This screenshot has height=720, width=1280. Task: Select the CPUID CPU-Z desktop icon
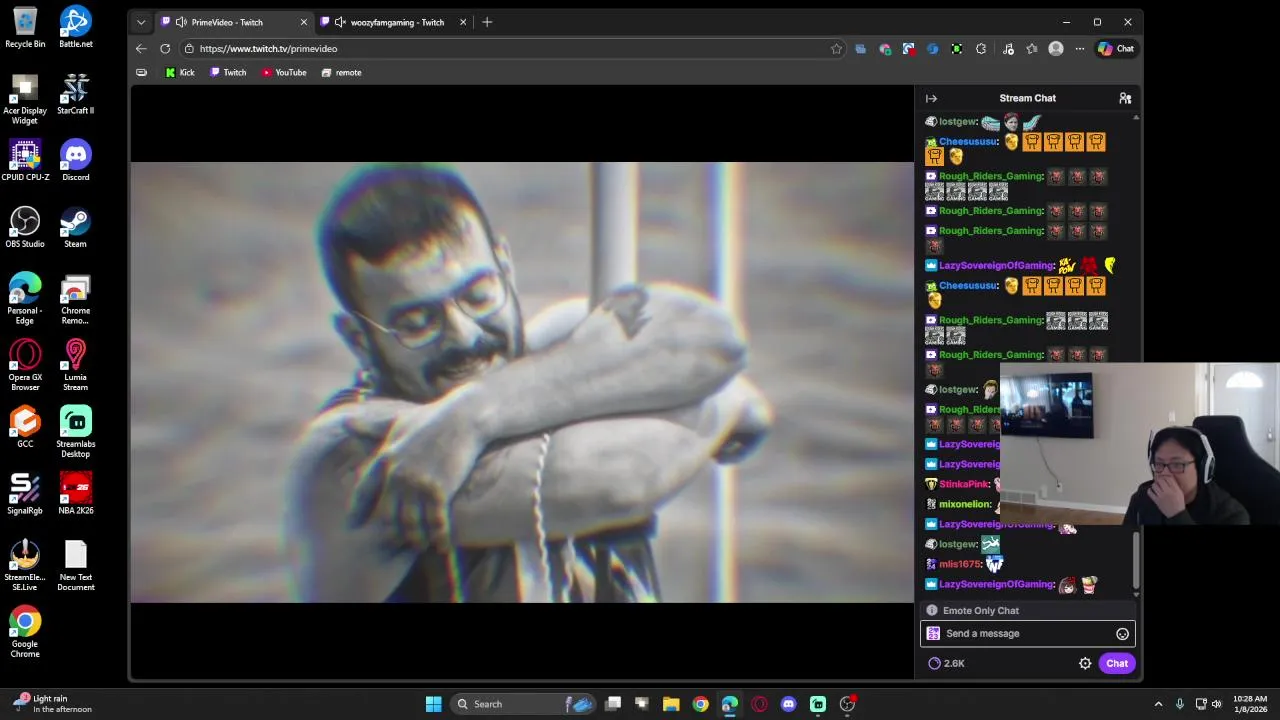25,160
